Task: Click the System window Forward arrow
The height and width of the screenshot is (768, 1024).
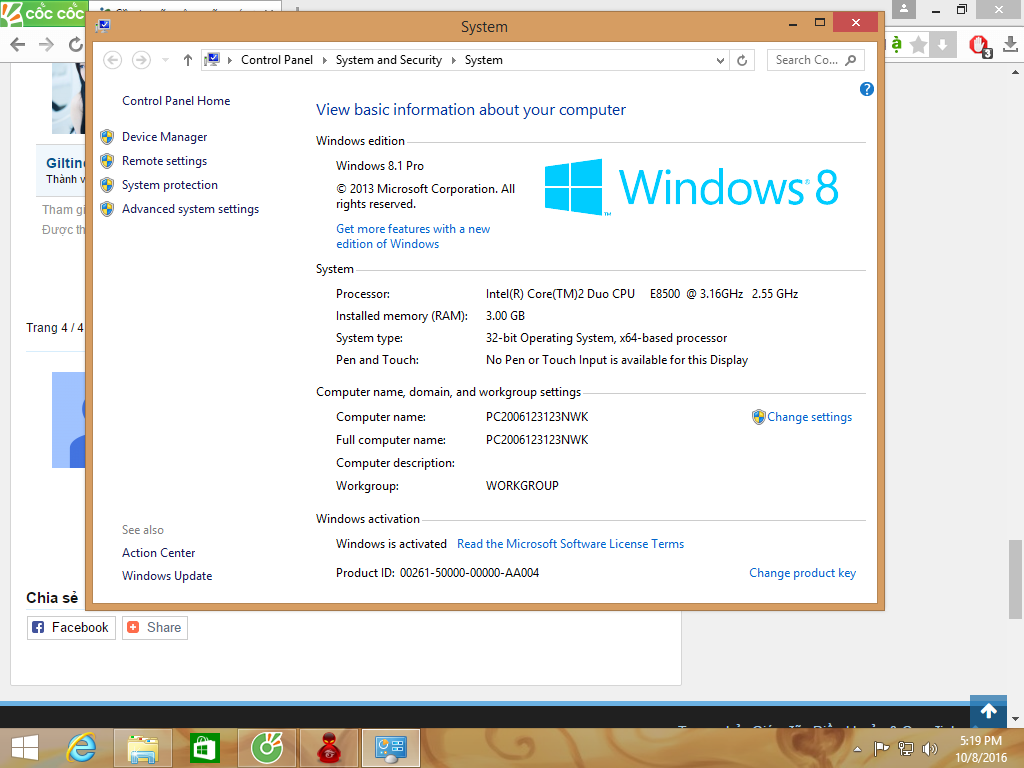Action: pos(141,60)
